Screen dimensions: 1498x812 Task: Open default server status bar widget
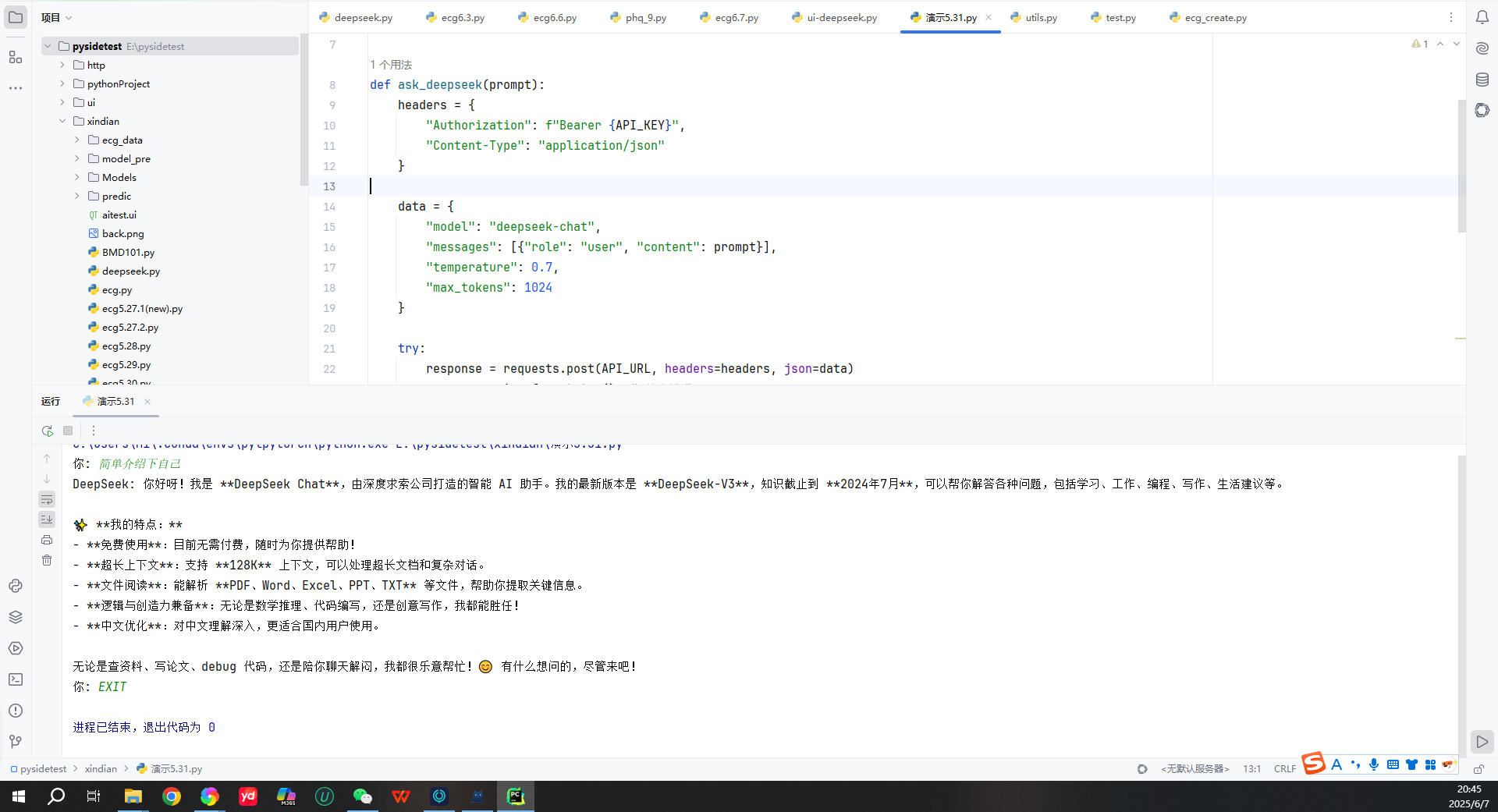click(x=1194, y=769)
